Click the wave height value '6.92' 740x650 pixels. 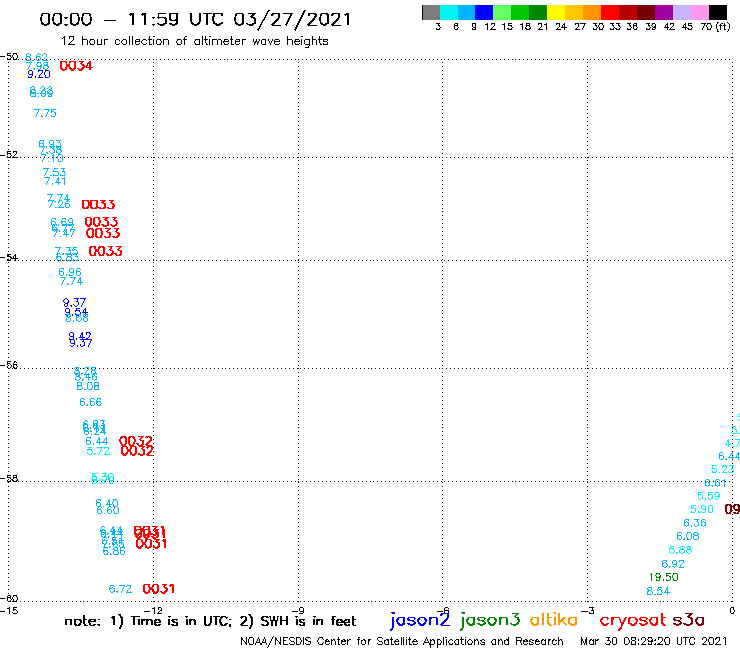coord(673,564)
